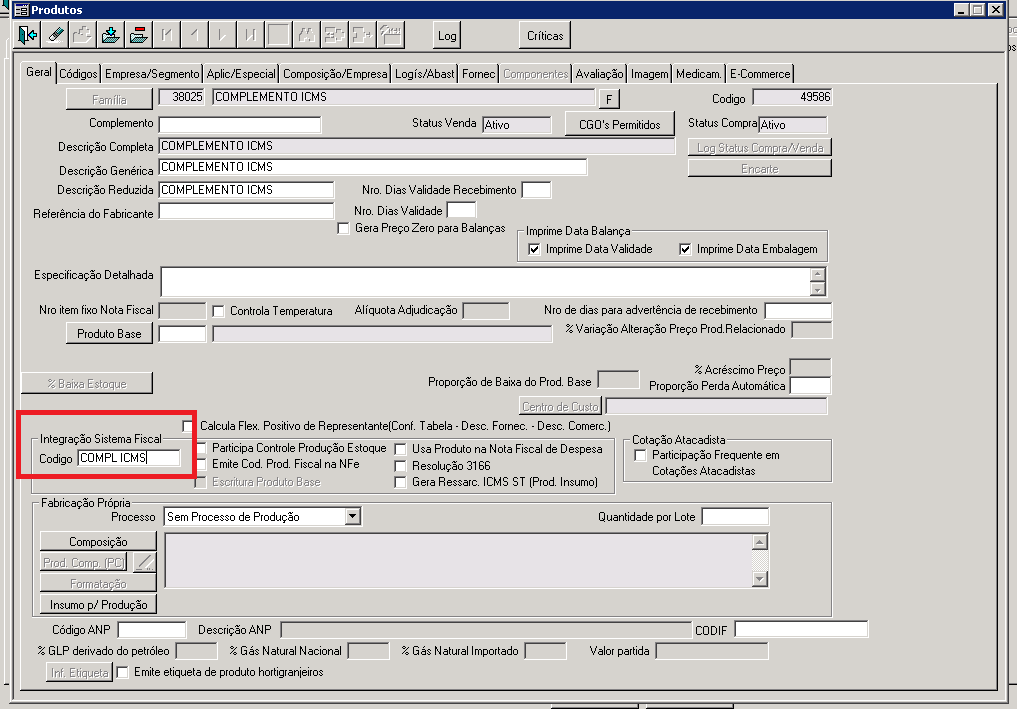Focus the Referência do Fabricante field
Viewport: 1017px width, 709px height.
[246, 211]
